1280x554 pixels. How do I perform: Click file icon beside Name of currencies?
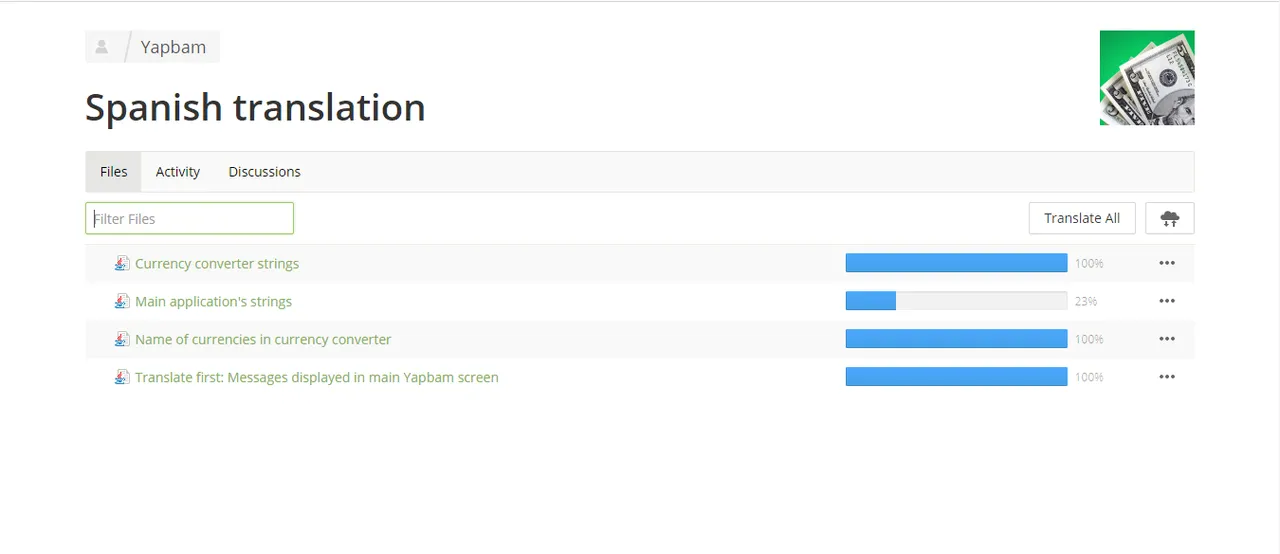point(122,339)
